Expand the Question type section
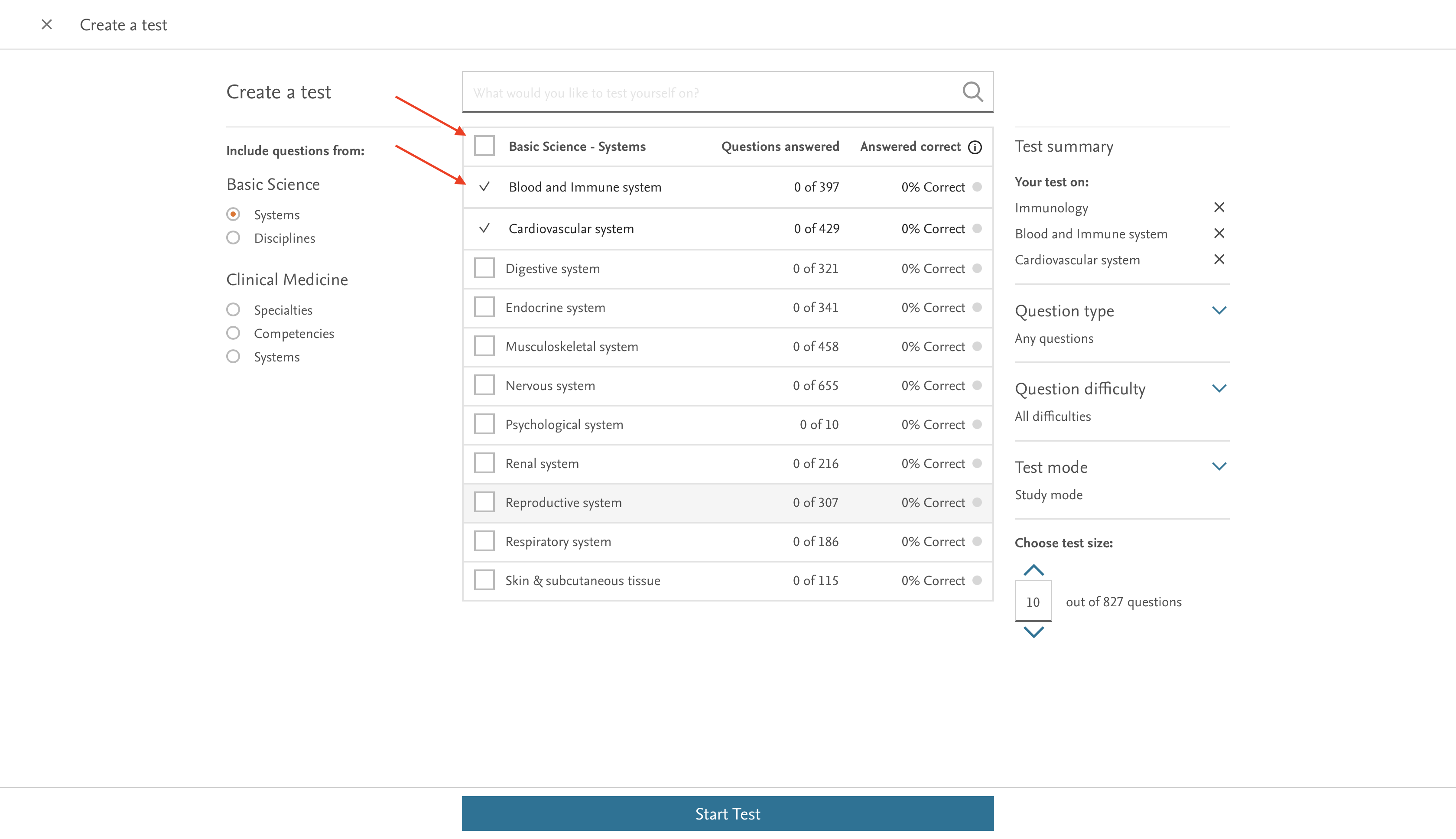1456x839 pixels. pos(1219,311)
